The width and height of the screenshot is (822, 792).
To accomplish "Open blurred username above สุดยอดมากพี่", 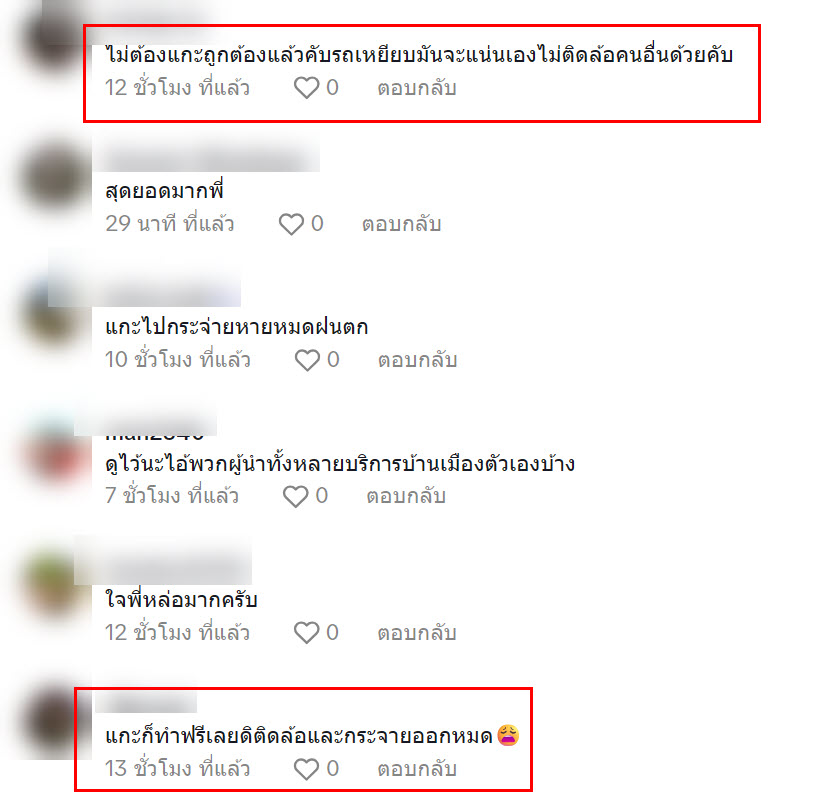I will 206,156.
